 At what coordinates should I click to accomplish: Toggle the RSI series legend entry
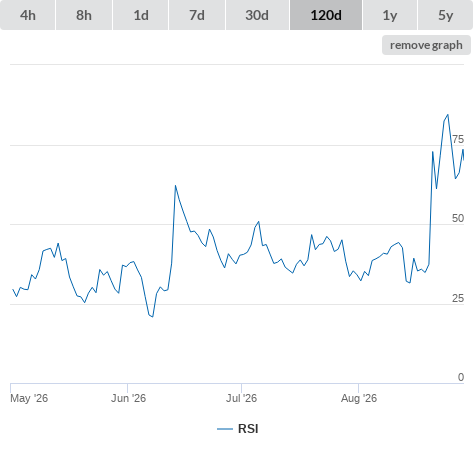(x=238, y=429)
